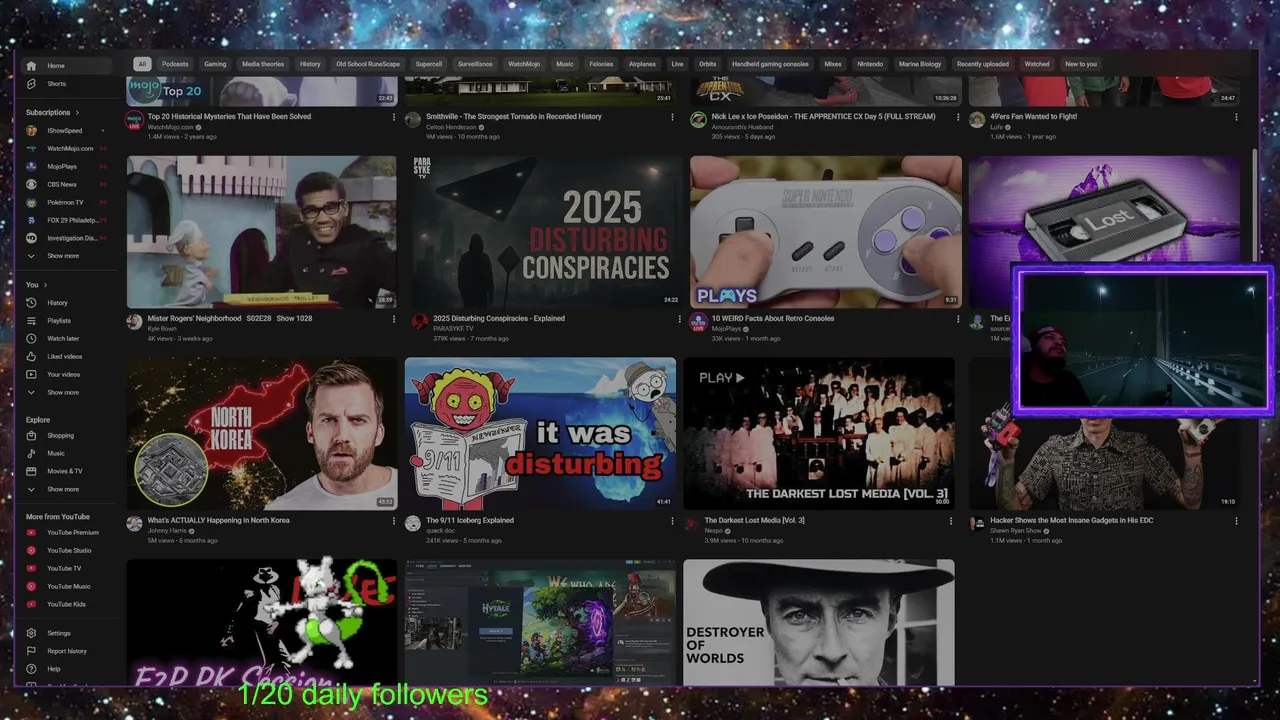The image size is (1280, 720).
Task: Open video title 2025 Disturbing Conspiracies - Explained
Action: point(499,319)
